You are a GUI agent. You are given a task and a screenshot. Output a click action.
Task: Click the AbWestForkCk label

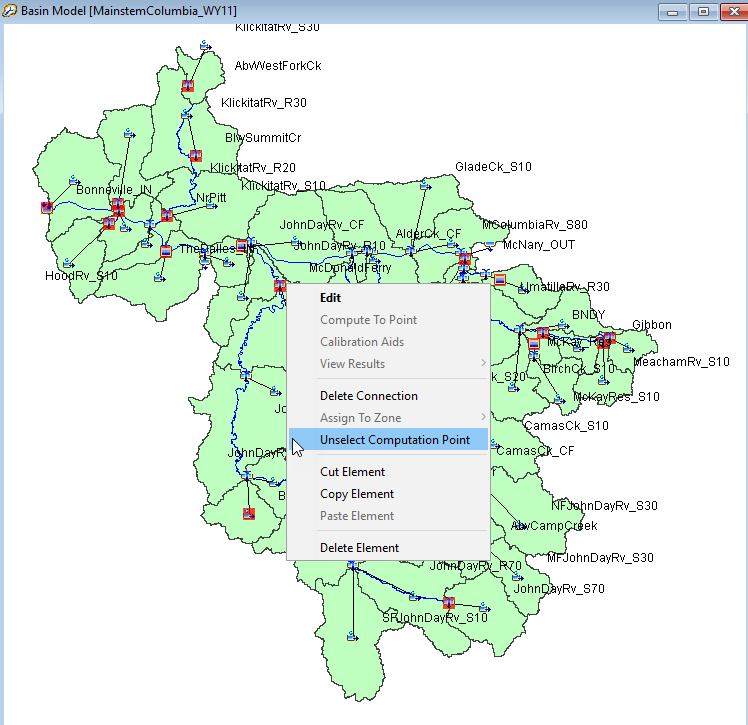278,66
